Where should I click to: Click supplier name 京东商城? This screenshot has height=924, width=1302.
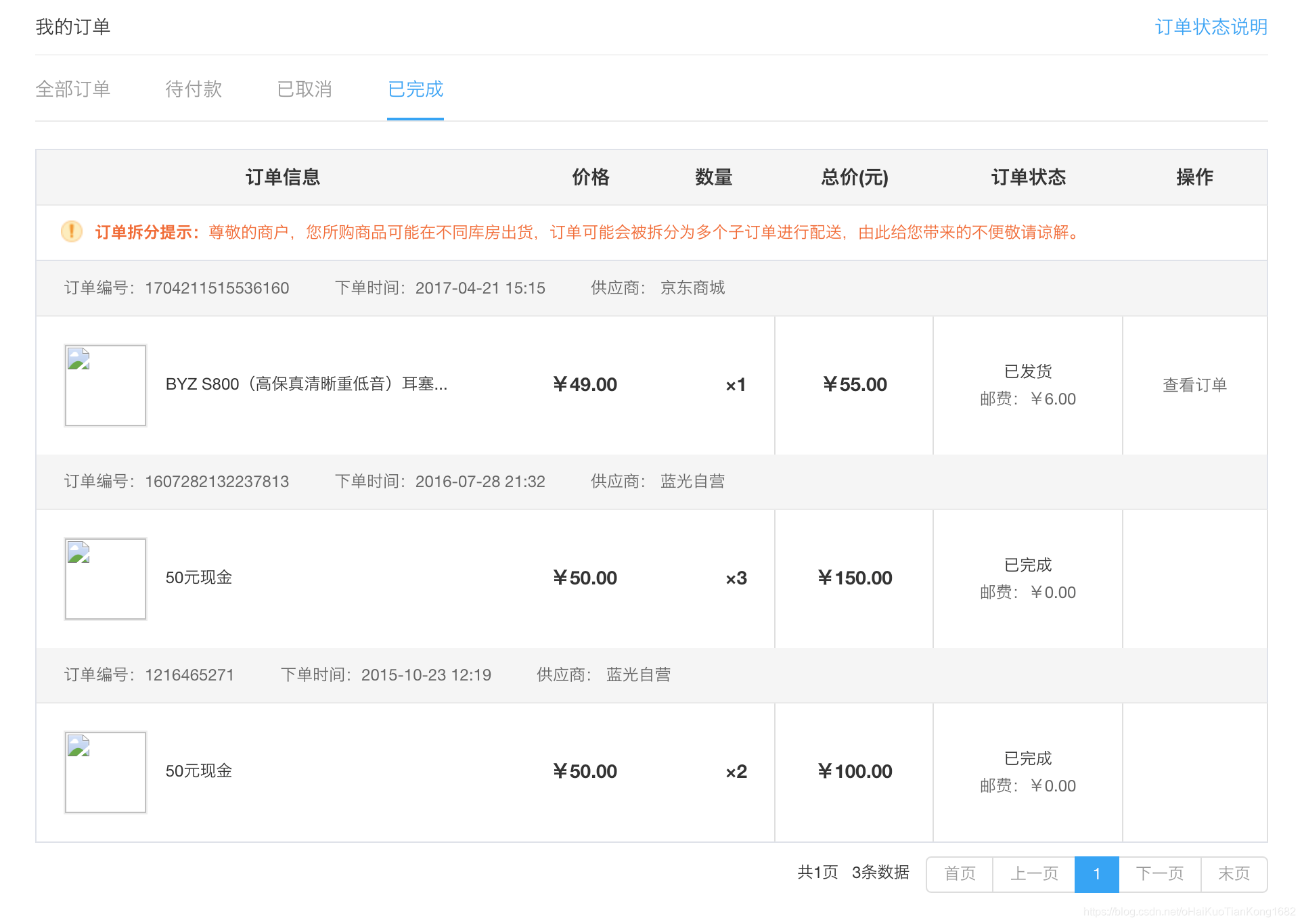693,288
